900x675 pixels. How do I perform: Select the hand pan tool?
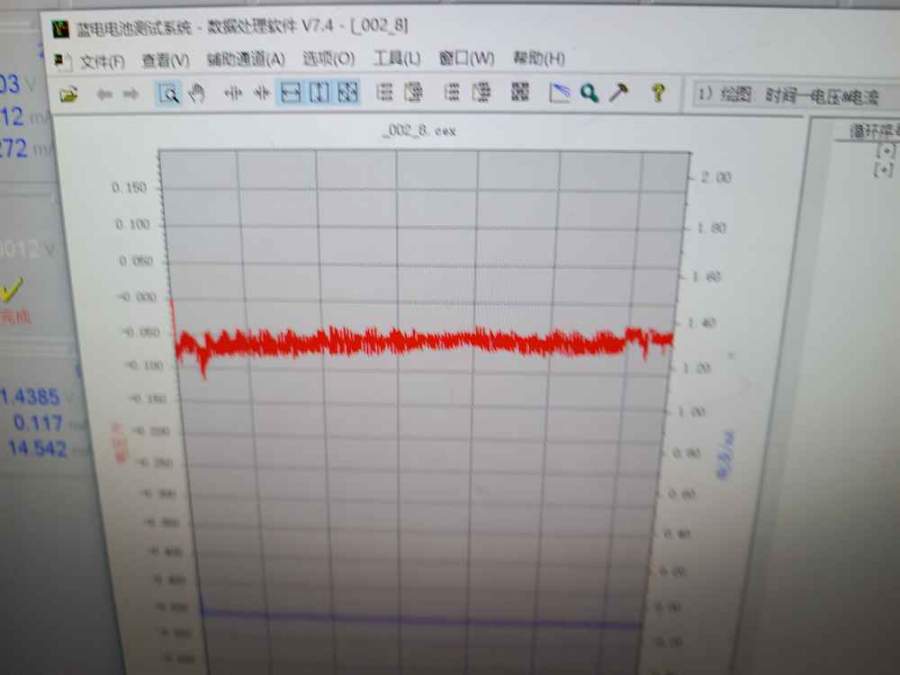pyautogui.click(x=196, y=94)
